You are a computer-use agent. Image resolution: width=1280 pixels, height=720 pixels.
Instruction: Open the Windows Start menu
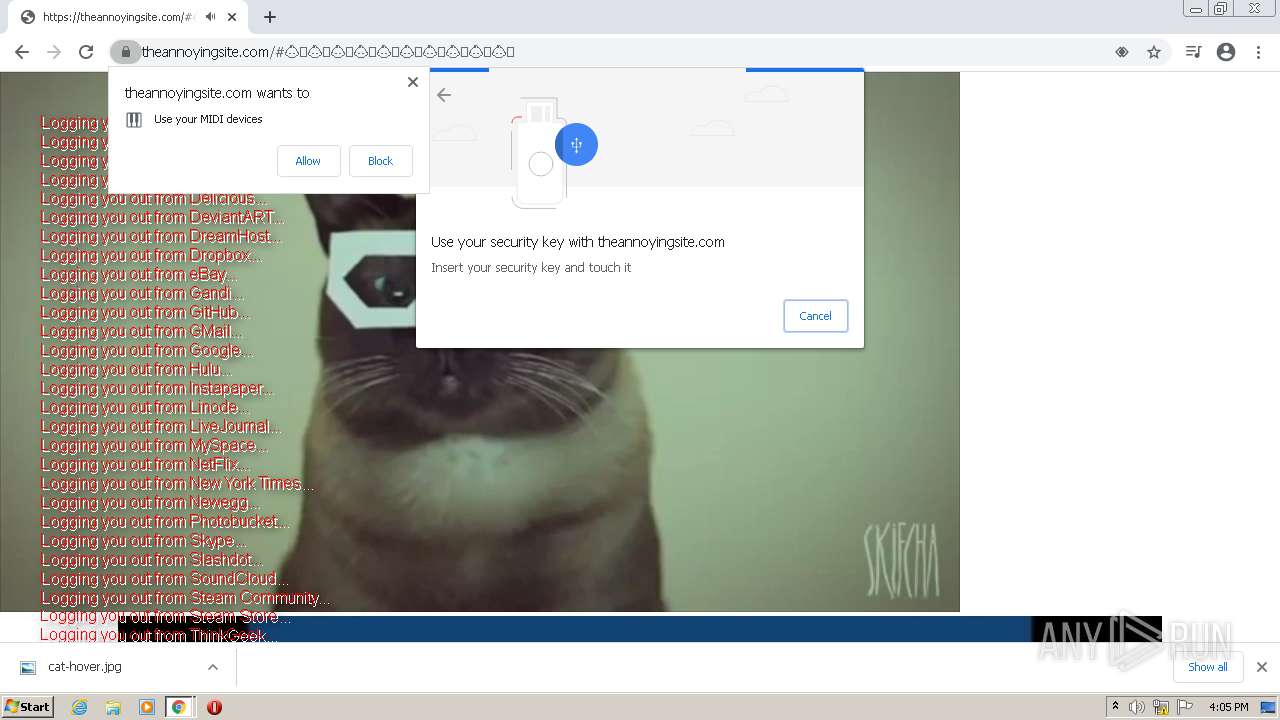pyautogui.click(x=27, y=707)
